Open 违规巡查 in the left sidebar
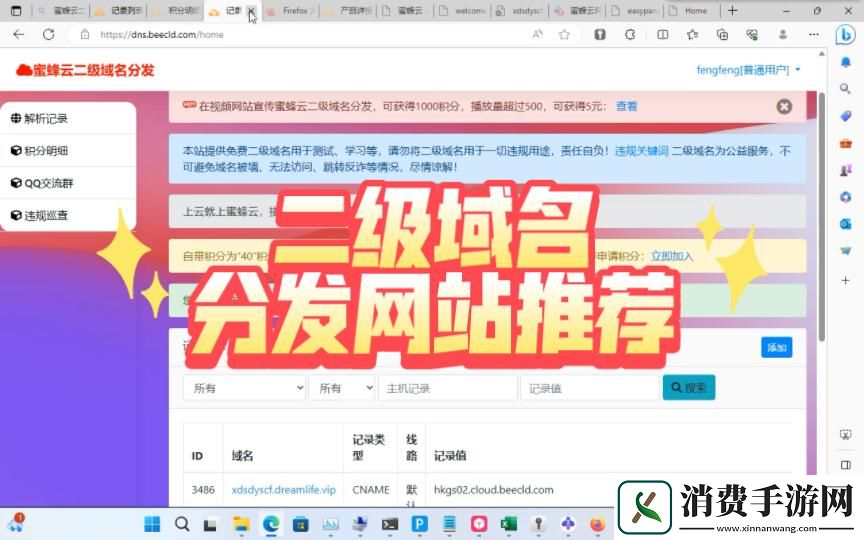This screenshot has height=540, width=864. [68, 215]
